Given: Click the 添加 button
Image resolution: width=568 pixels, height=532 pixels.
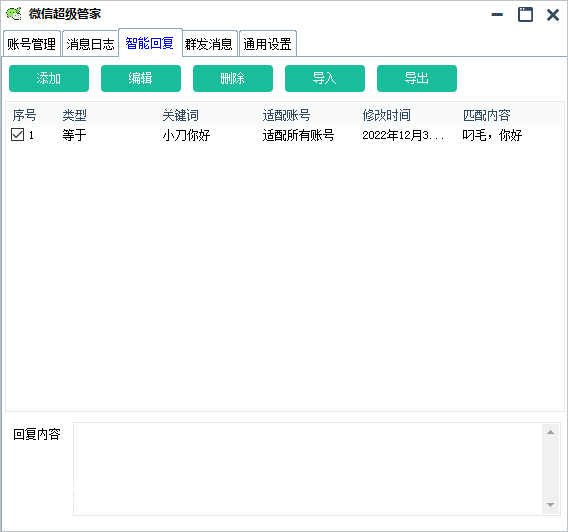Looking at the screenshot, I should (49, 78).
